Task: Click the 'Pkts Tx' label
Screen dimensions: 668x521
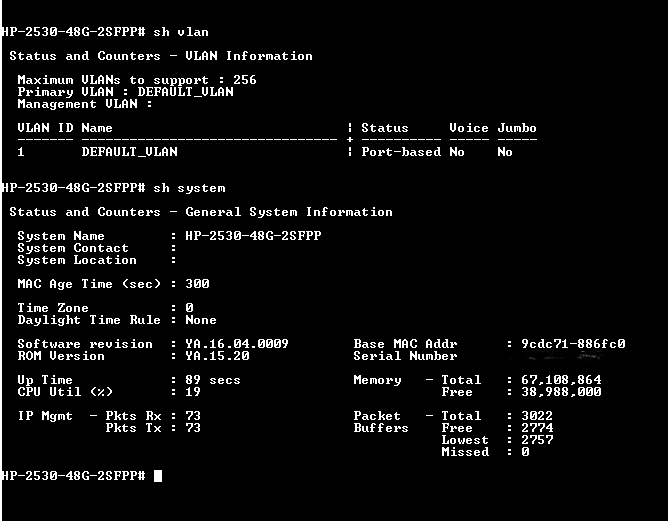Action: coord(133,428)
